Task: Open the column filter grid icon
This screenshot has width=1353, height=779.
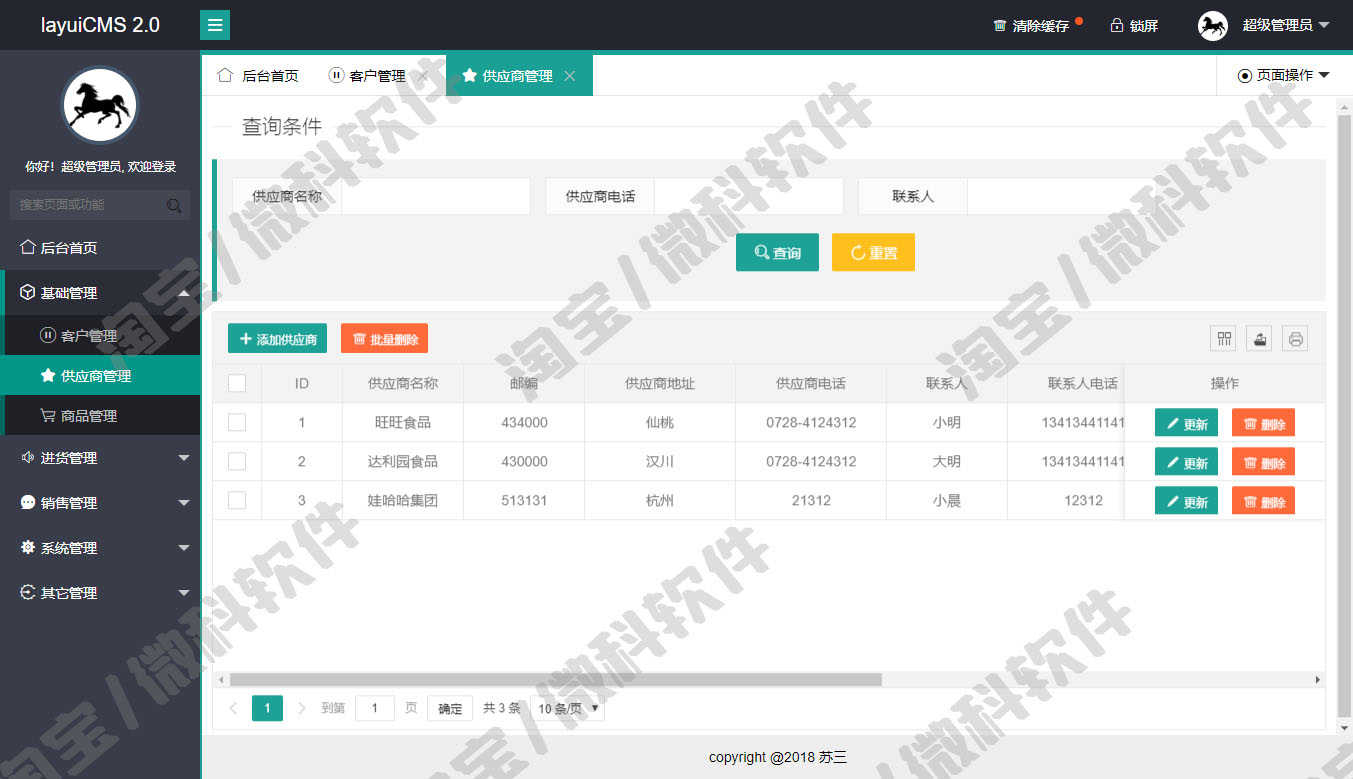Action: pyautogui.click(x=1223, y=338)
